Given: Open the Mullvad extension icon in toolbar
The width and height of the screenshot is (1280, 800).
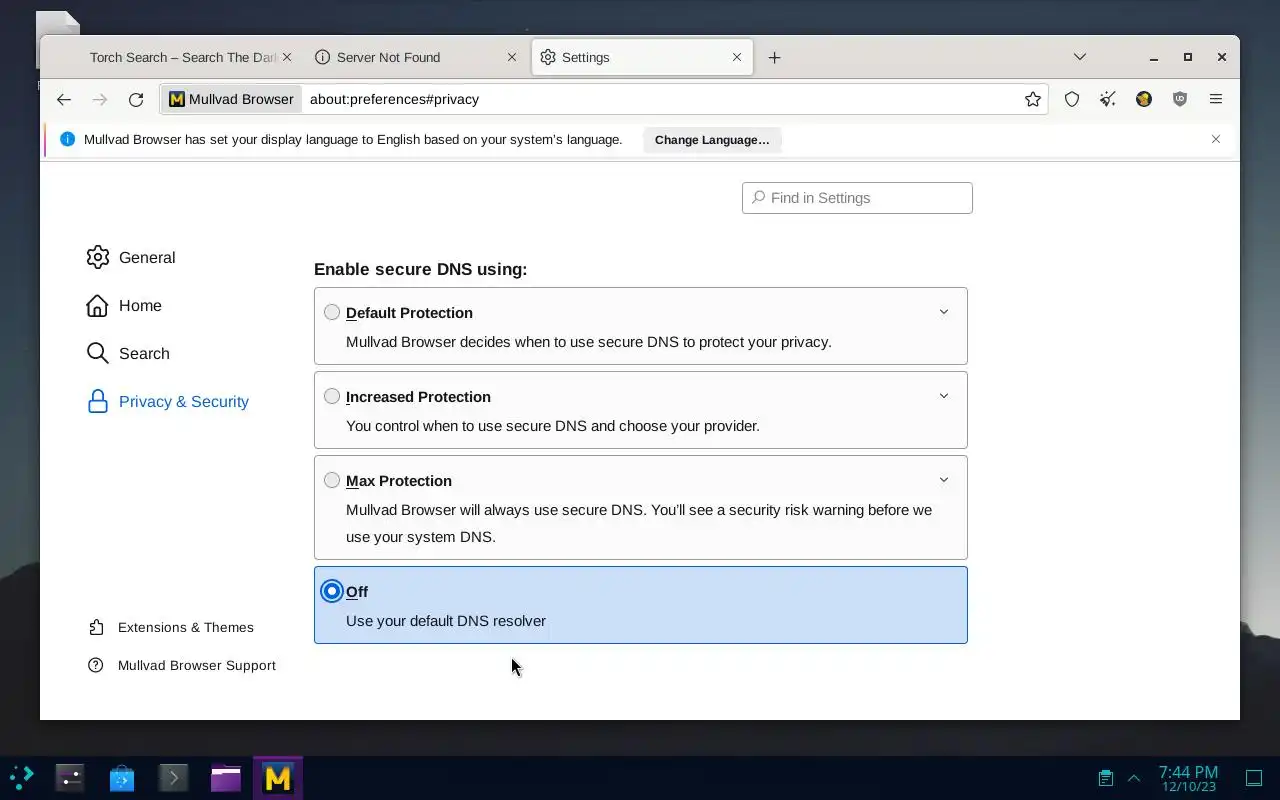Looking at the screenshot, I should 1144,99.
